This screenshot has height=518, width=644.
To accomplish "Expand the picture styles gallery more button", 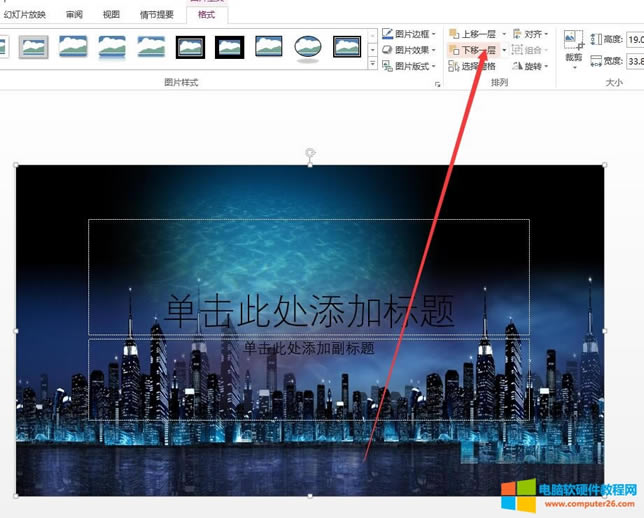I will pos(373,64).
